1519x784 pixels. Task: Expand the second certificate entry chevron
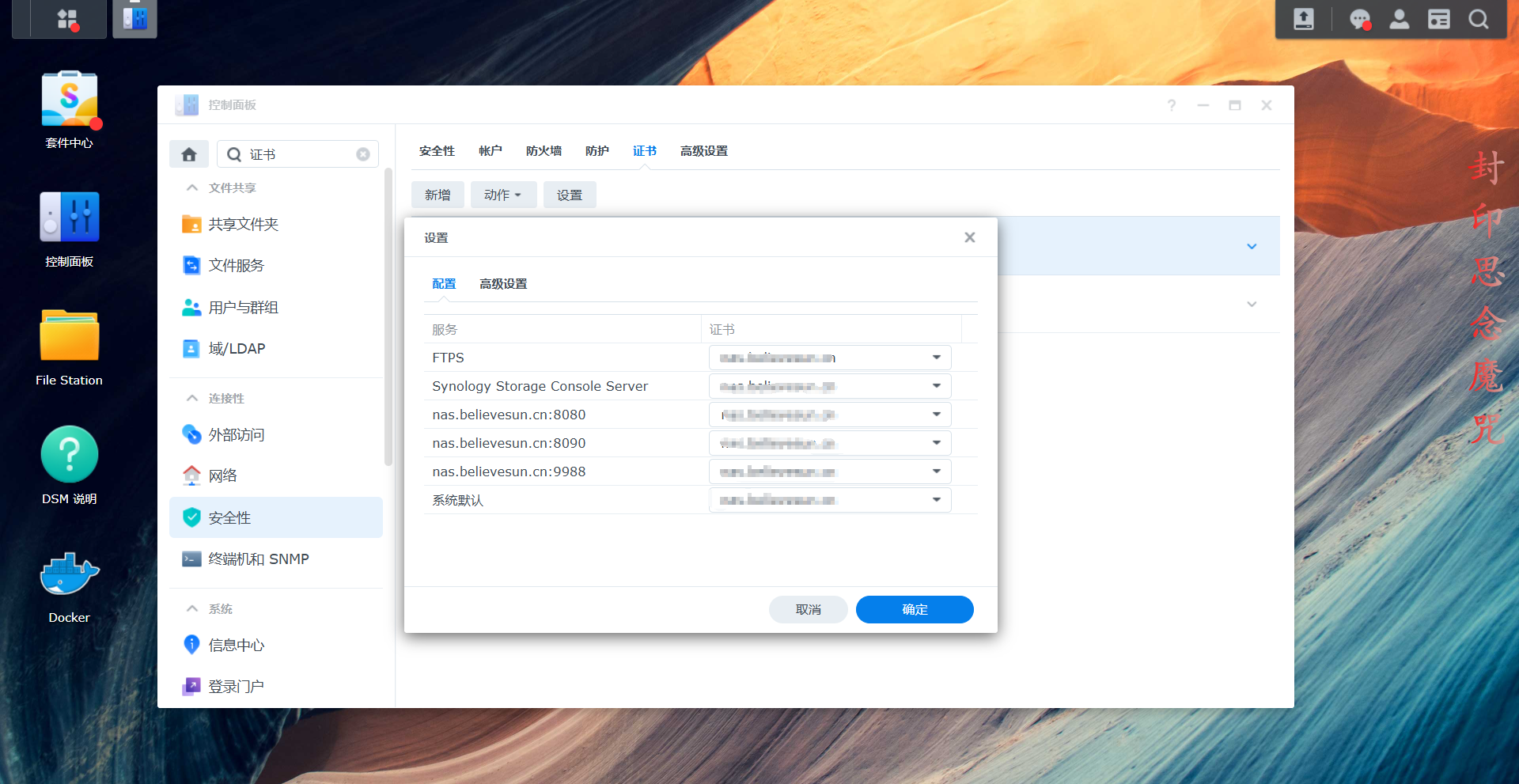(1252, 304)
